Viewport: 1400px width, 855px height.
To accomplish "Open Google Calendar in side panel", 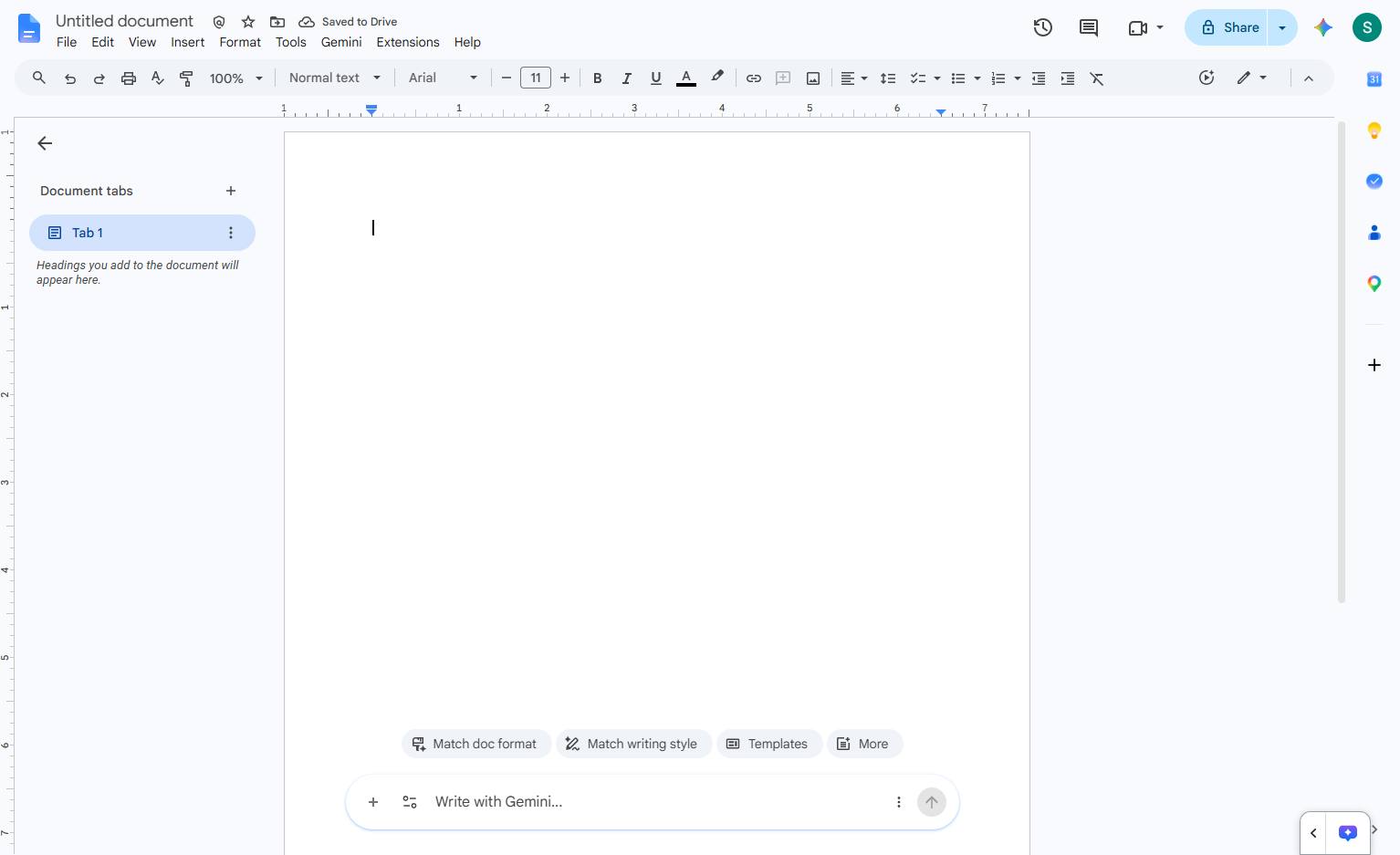I will 1374,79.
